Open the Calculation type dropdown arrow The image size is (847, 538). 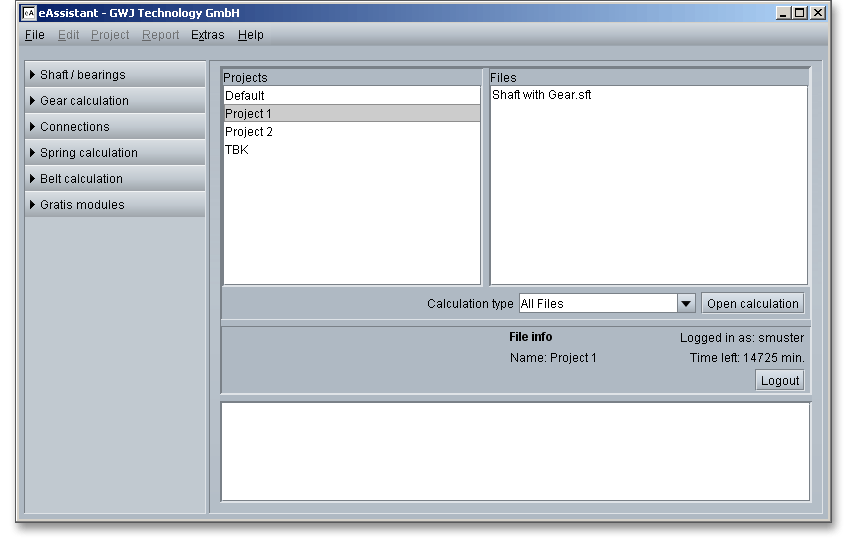coord(686,304)
